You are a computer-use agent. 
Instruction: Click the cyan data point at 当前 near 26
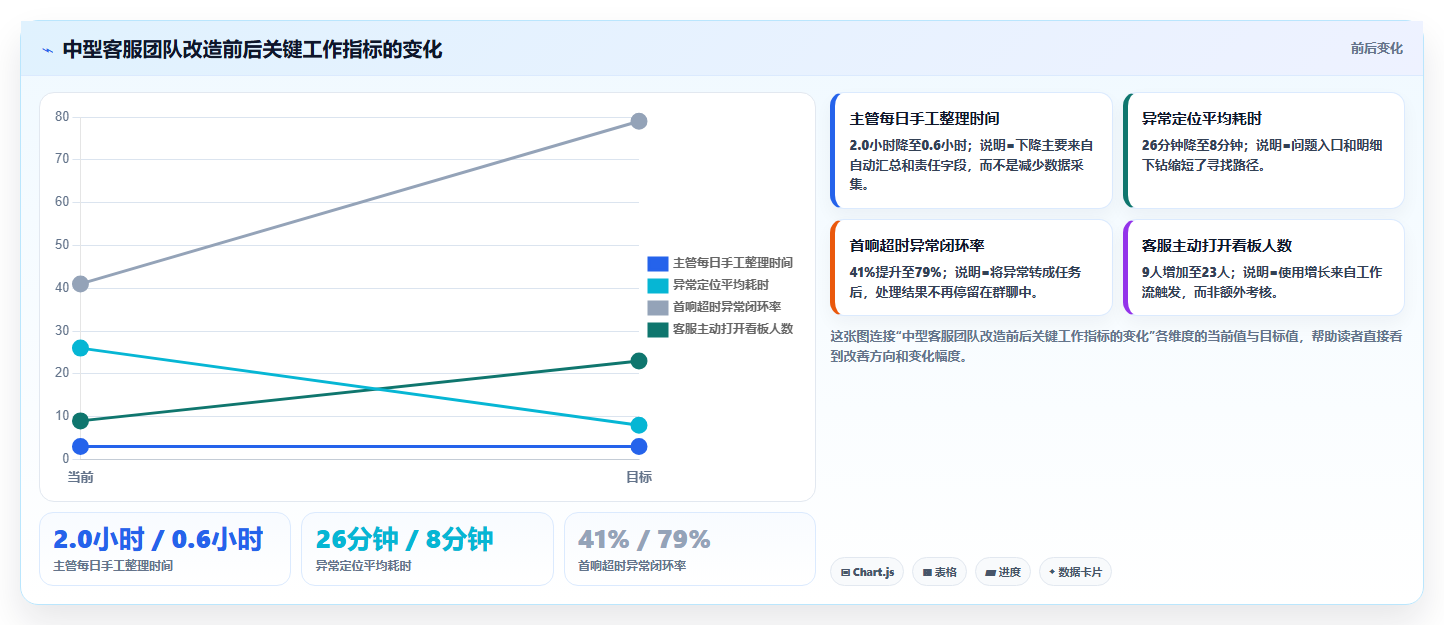click(80, 348)
